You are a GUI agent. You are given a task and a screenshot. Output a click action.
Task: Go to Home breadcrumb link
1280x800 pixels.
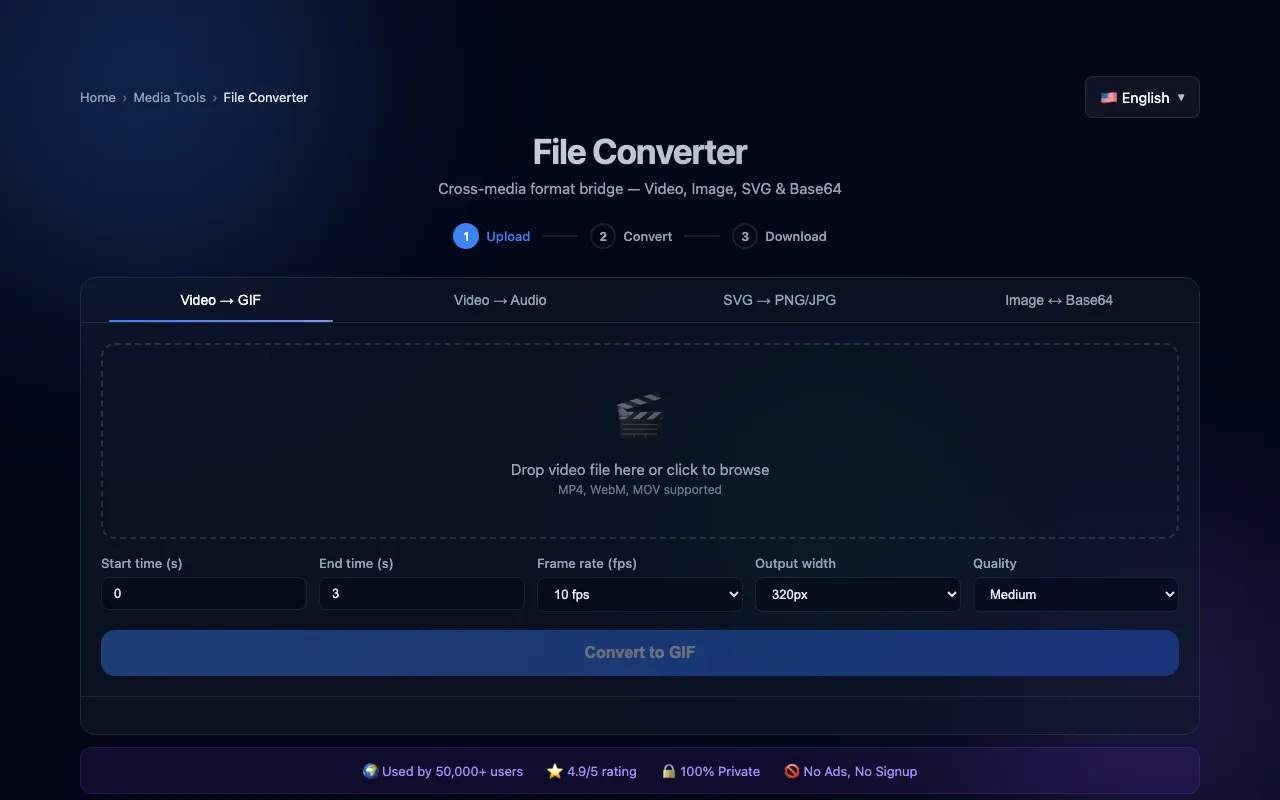click(98, 97)
